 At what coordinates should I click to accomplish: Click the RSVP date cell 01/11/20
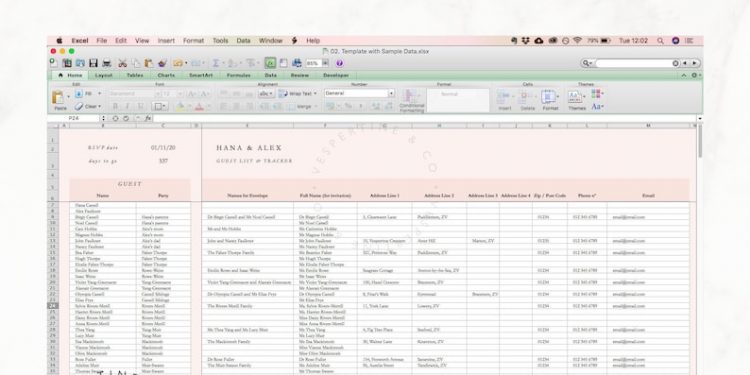pyautogui.click(x=163, y=148)
